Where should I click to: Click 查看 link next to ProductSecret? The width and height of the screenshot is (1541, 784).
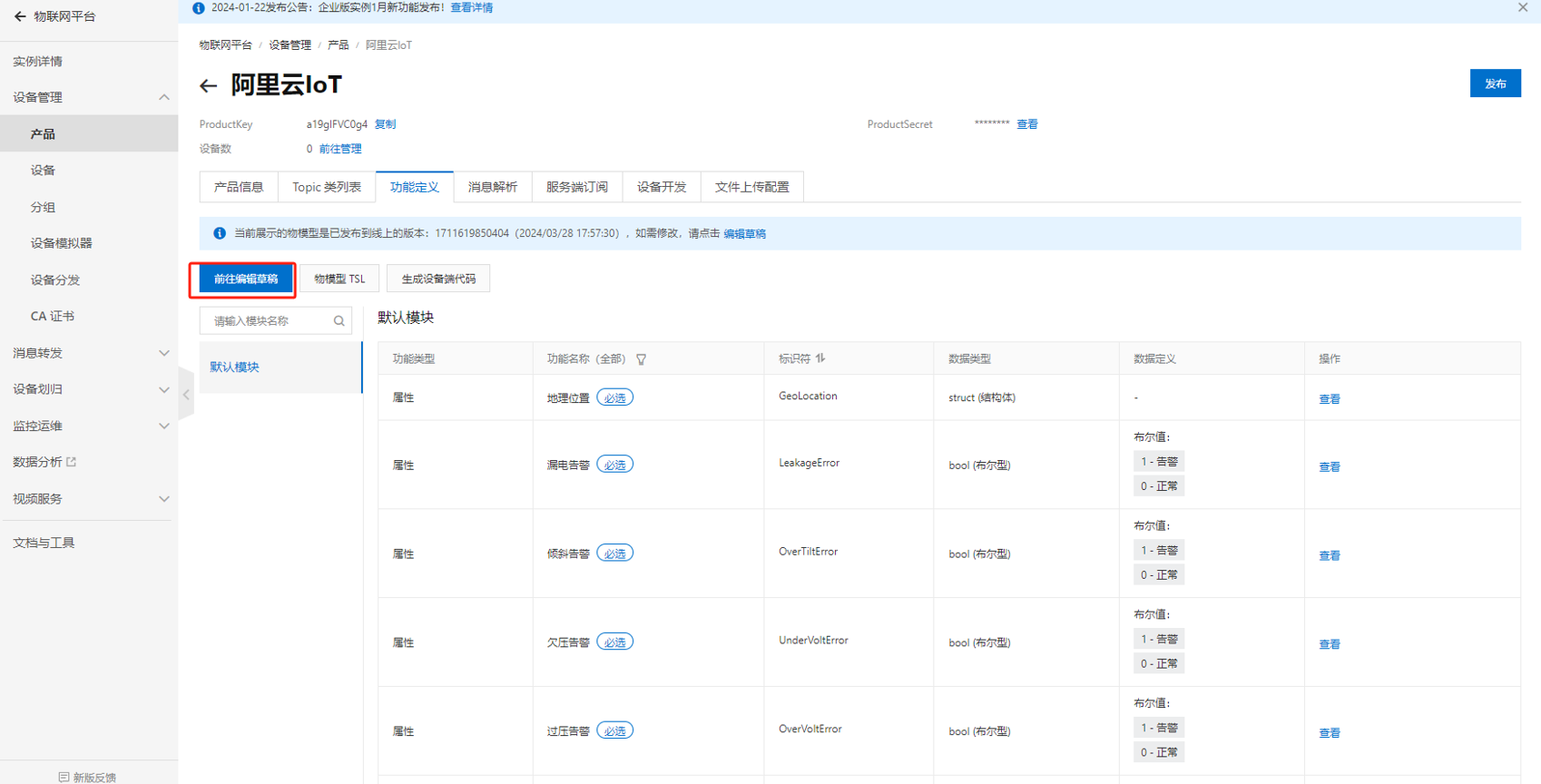1027,124
